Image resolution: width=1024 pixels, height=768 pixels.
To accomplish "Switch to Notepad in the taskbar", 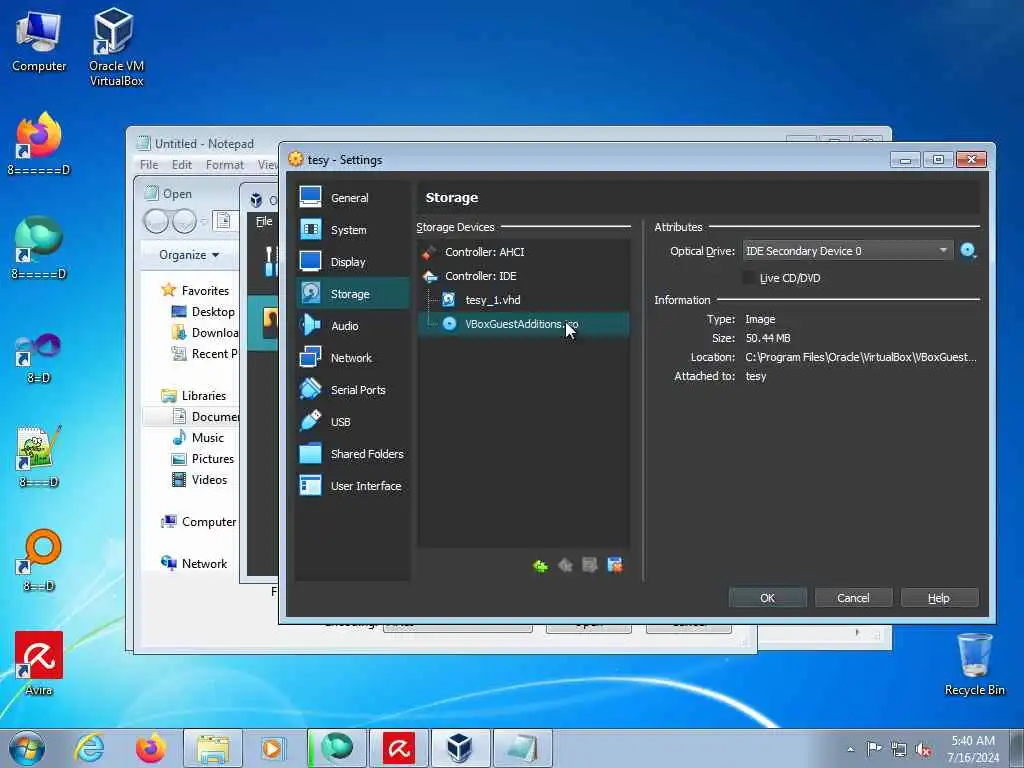I will [522, 748].
